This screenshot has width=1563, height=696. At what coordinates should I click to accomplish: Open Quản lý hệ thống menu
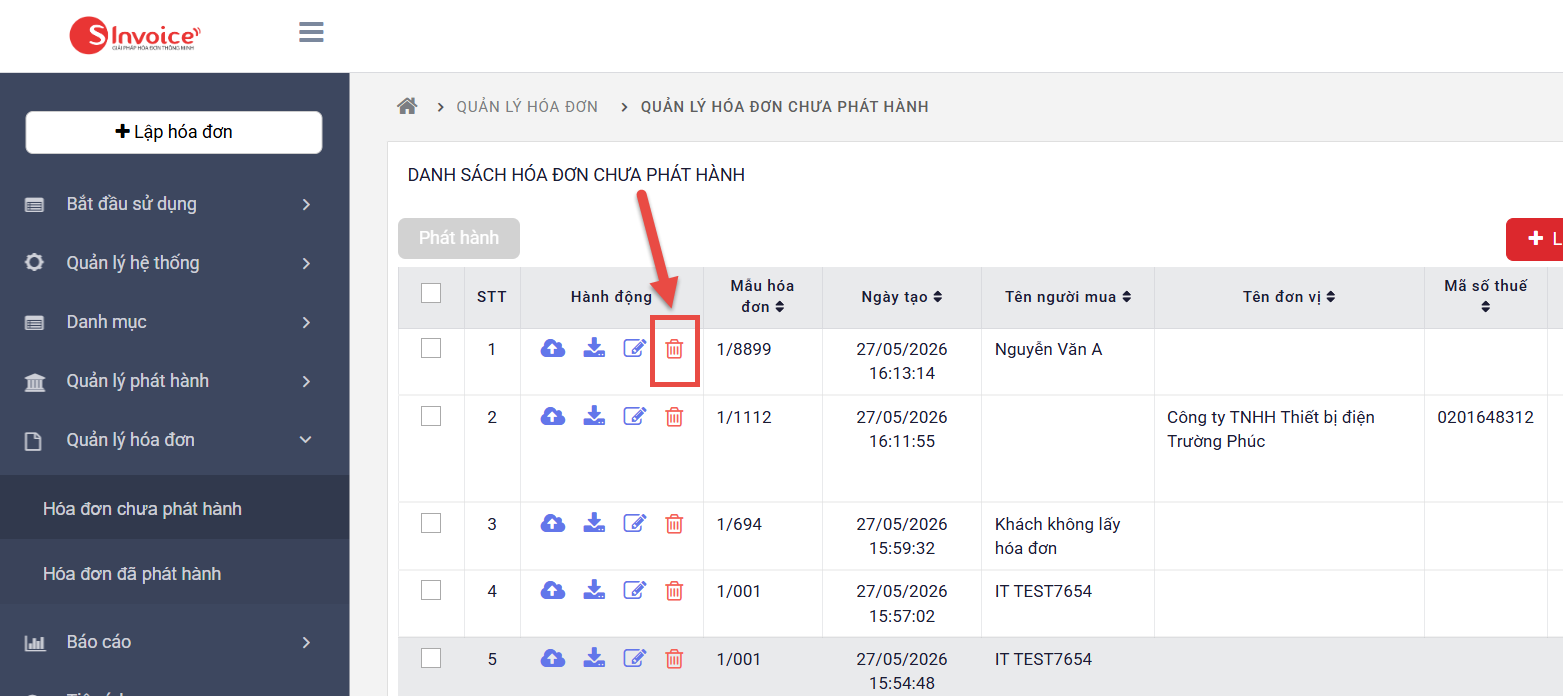[174, 263]
